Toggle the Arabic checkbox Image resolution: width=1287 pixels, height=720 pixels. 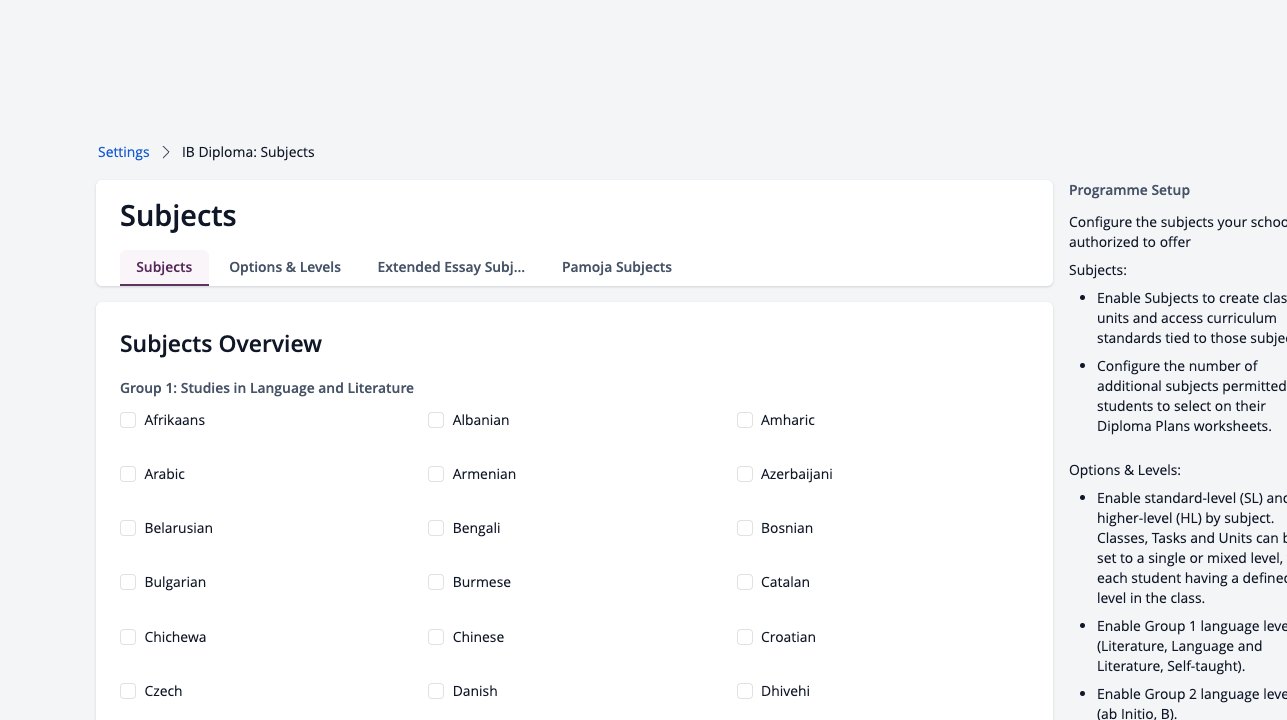(x=128, y=474)
